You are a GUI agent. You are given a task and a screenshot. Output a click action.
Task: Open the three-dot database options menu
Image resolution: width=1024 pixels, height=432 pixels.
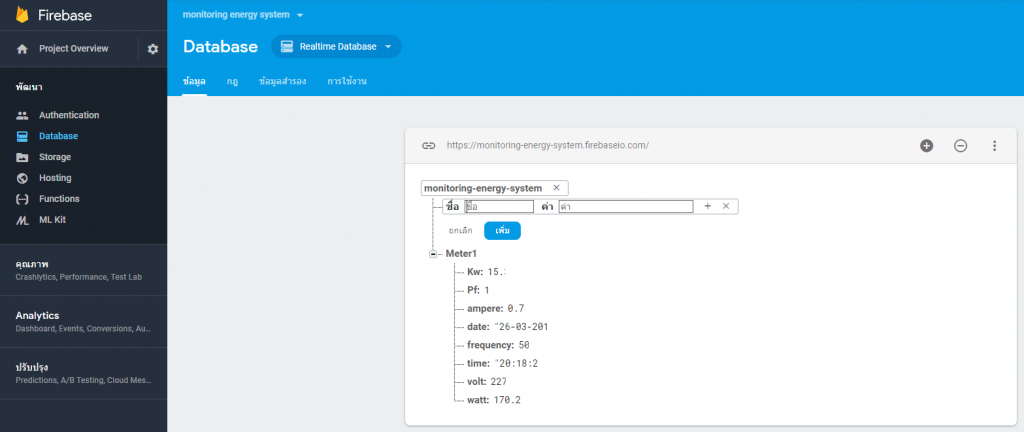pos(994,146)
